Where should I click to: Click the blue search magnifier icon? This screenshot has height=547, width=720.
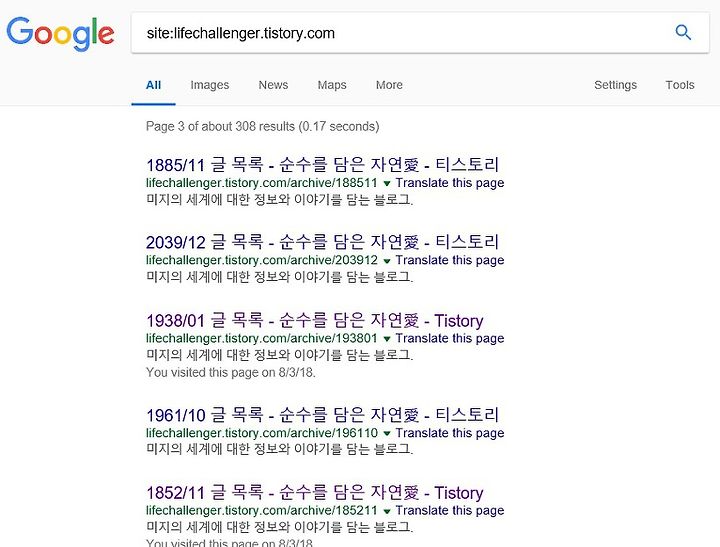(x=683, y=33)
